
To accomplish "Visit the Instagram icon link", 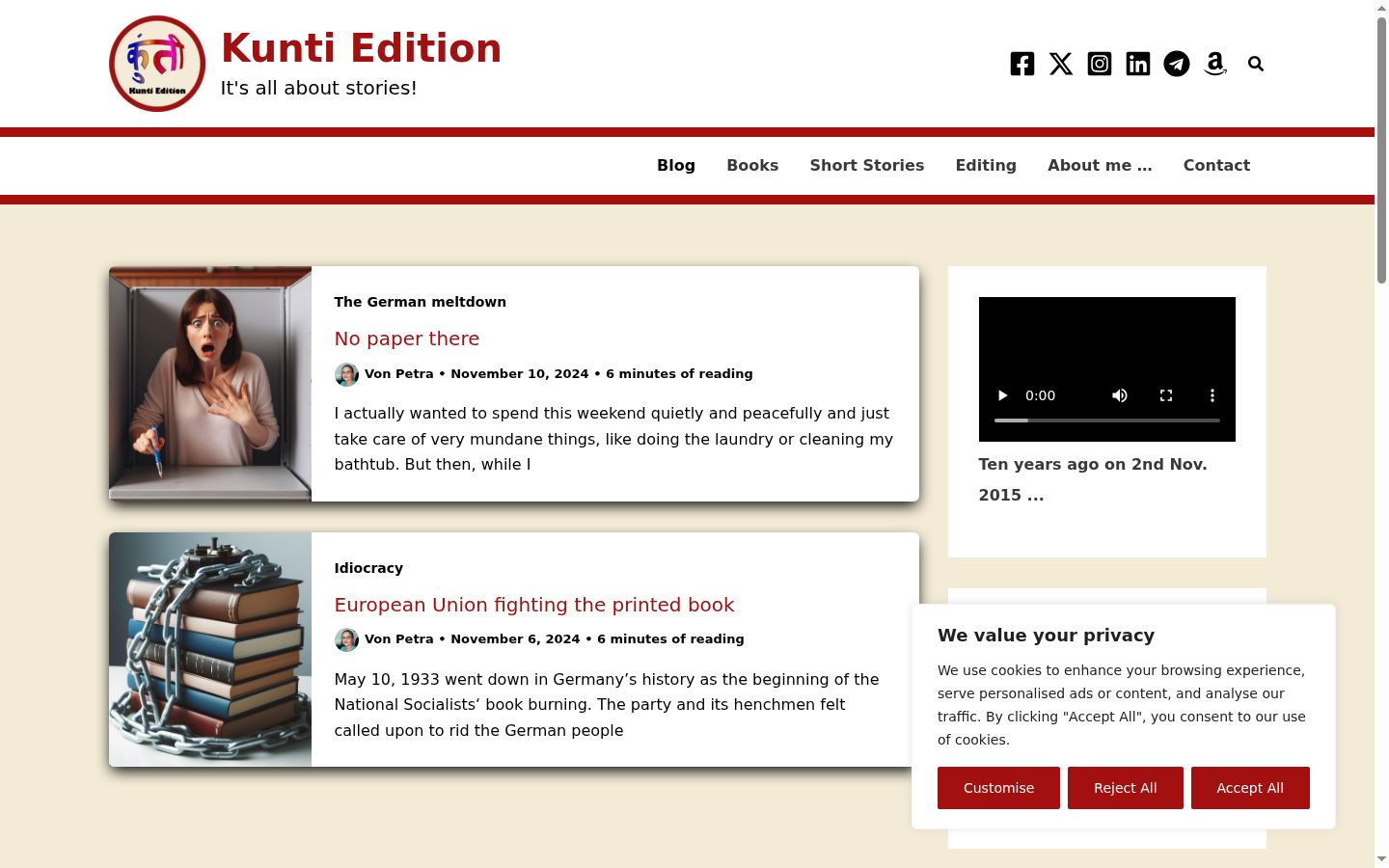I will coord(1100,64).
